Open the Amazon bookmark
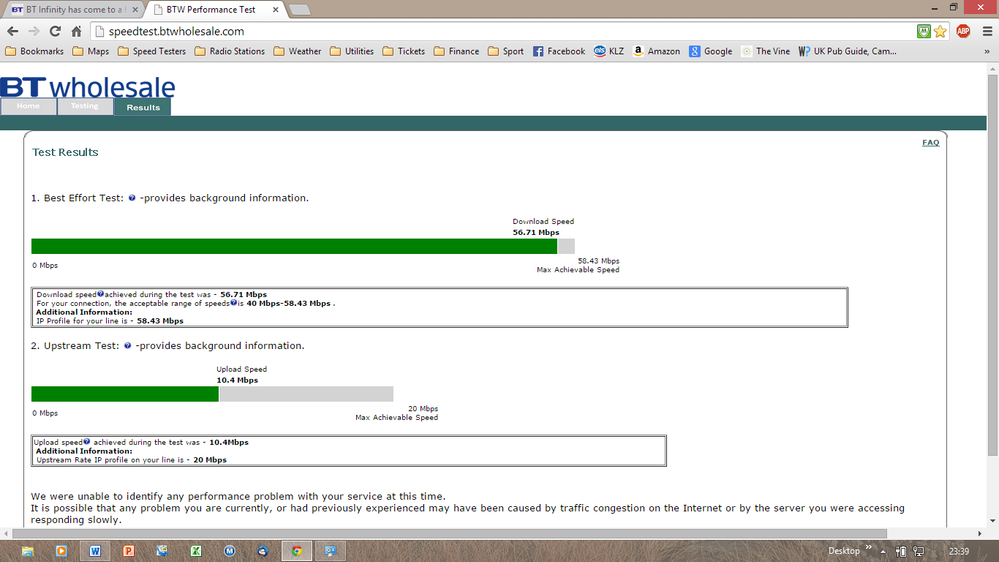 click(656, 52)
